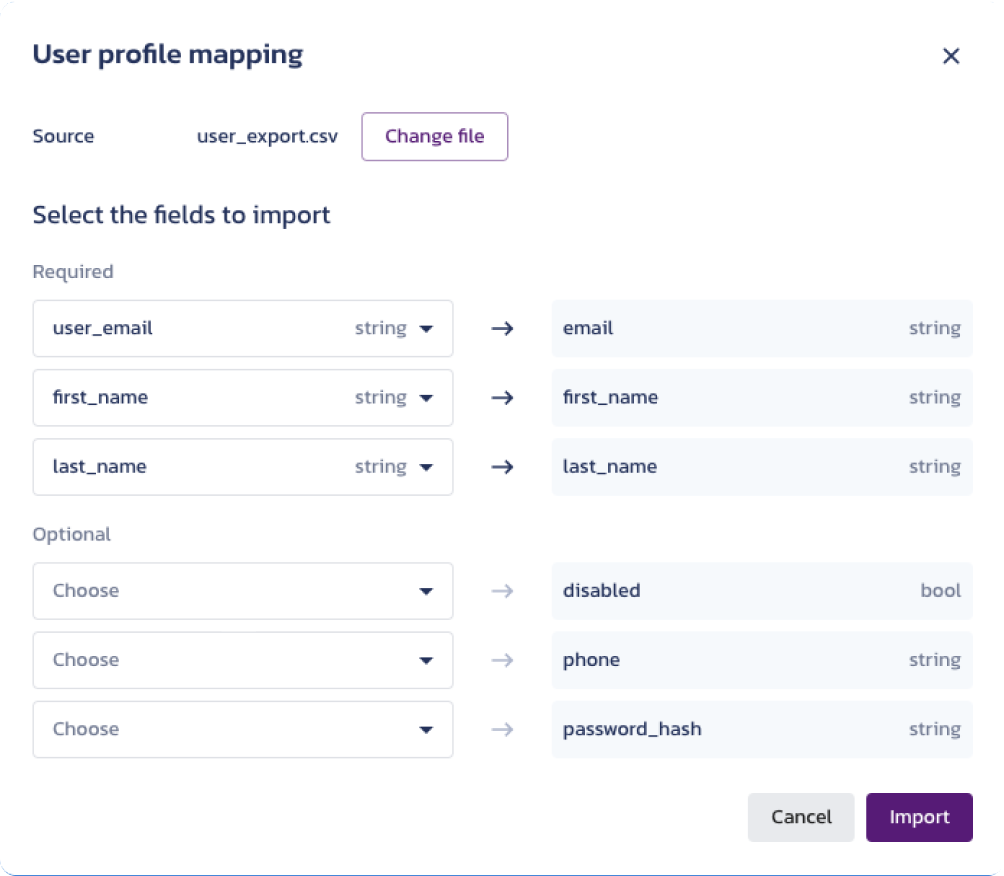
Task: Expand the first_name source field dropdown
Action: 242,397
